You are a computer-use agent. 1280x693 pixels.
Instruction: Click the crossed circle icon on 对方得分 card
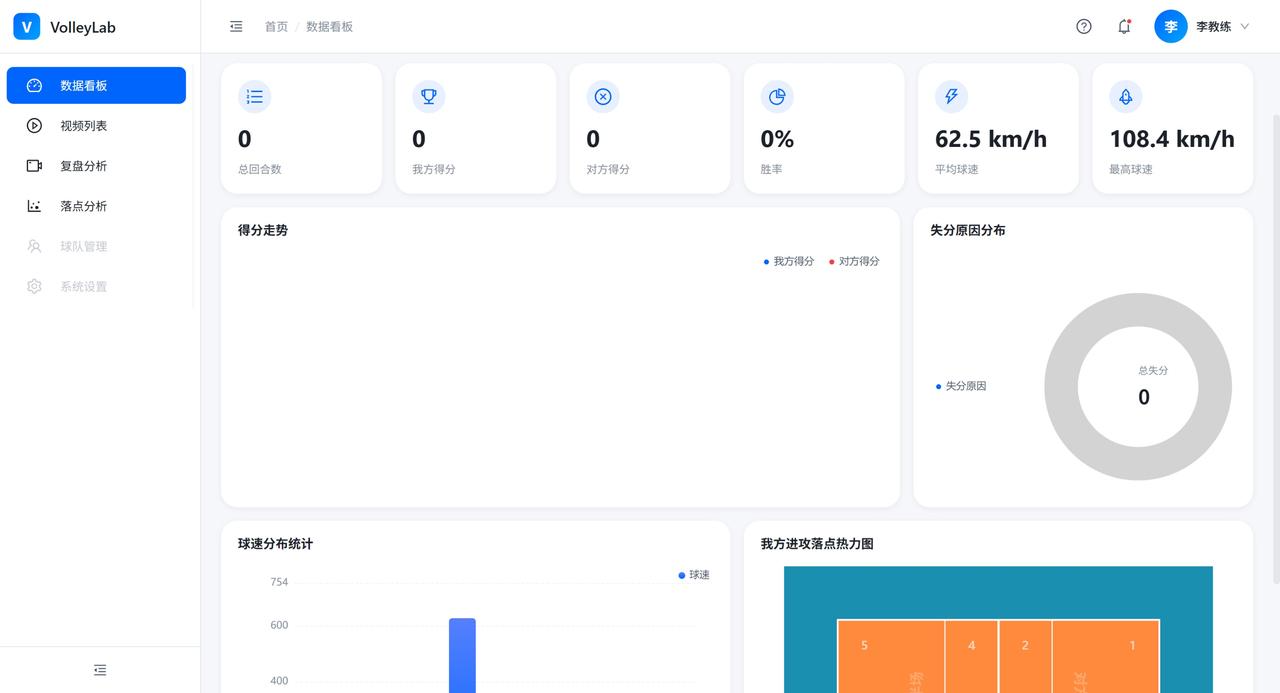603,97
